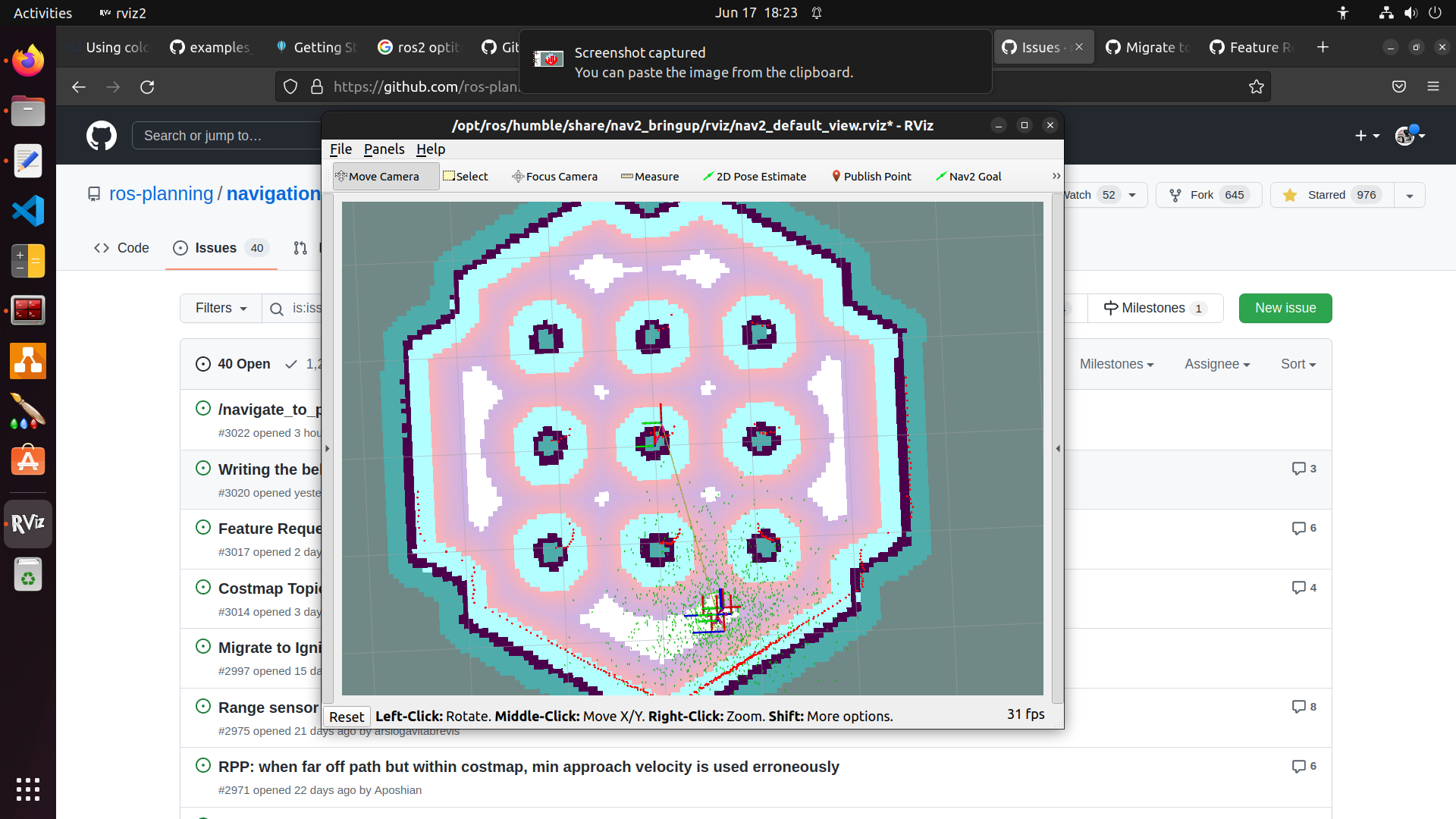Expand the Filters dropdown
This screenshot has height=819, width=1456.
pos(219,308)
